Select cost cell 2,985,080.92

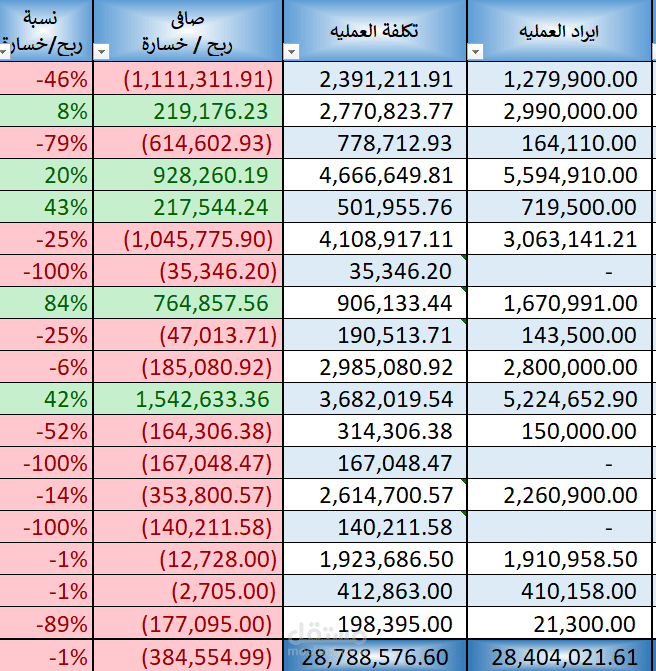pos(375,367)
